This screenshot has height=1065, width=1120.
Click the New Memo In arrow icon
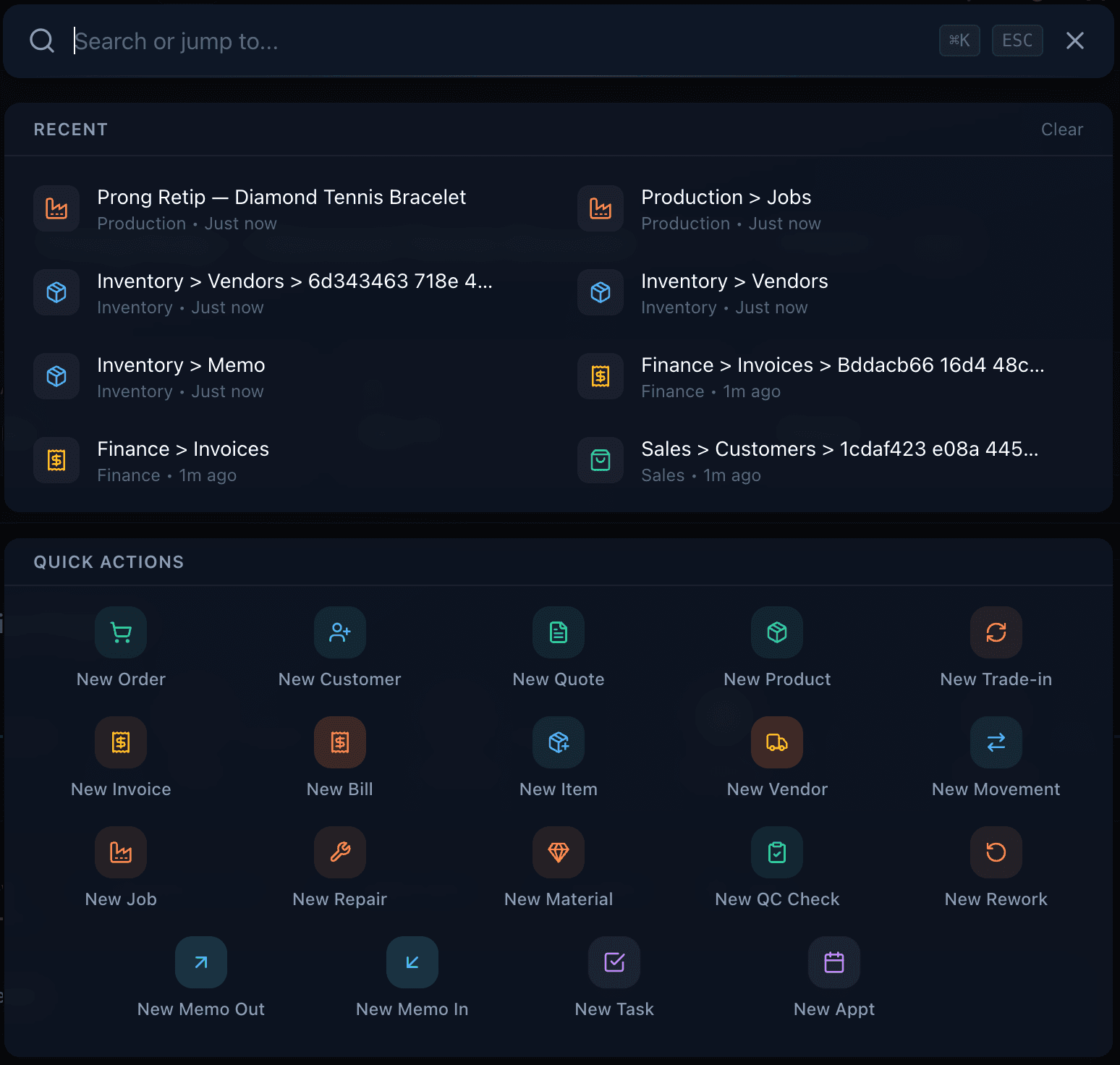click(412, 962)
